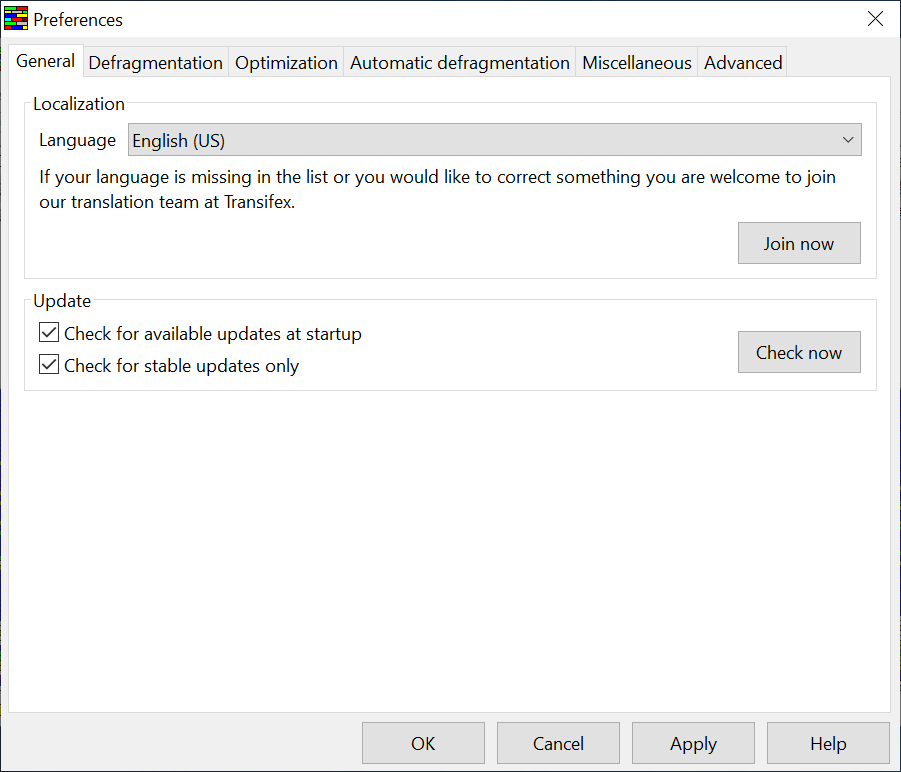Click the UltraDefrag app icon in title bar
The image size is (901, 772).
click(16, 19)
